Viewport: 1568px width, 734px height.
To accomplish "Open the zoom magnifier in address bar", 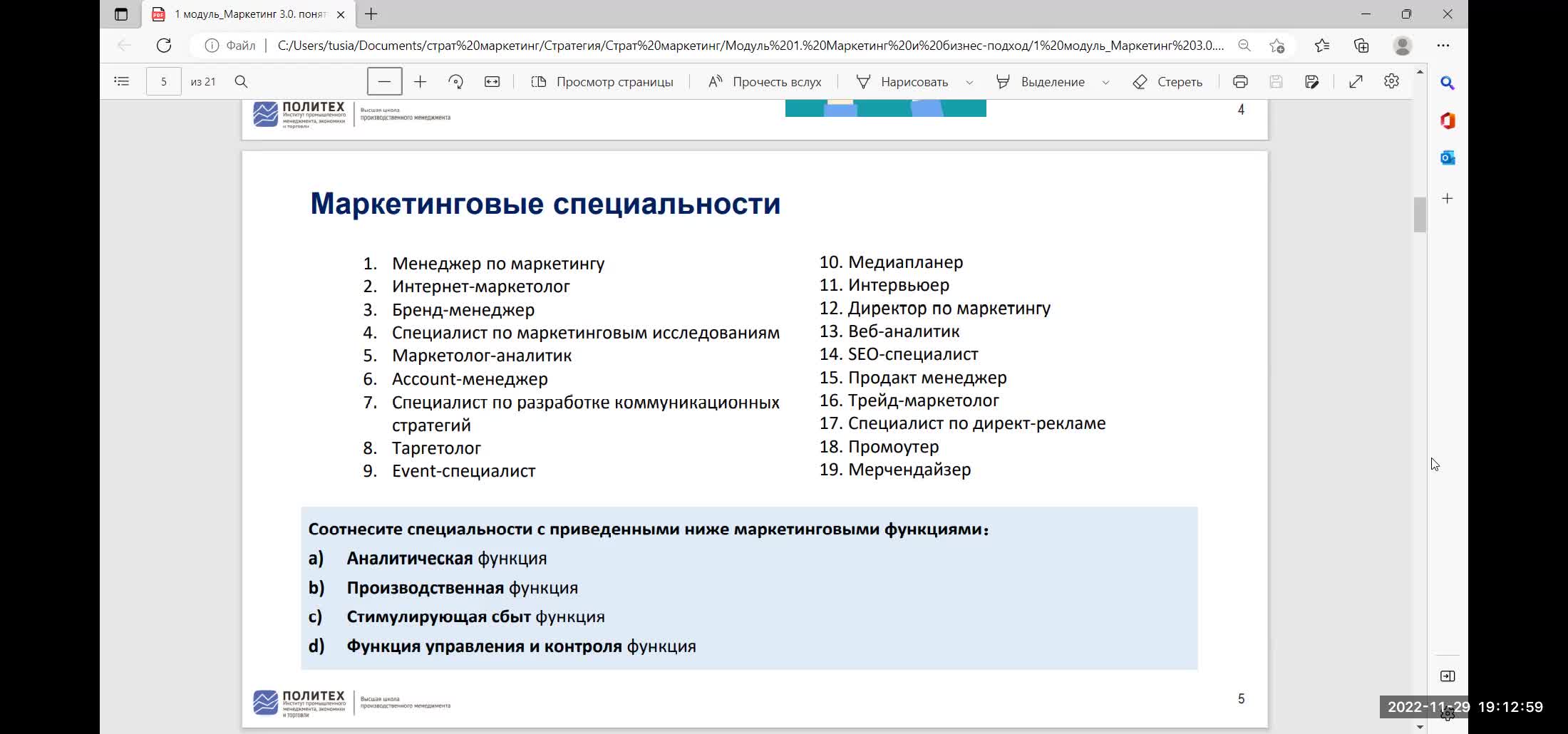I will click(1244, 46).
